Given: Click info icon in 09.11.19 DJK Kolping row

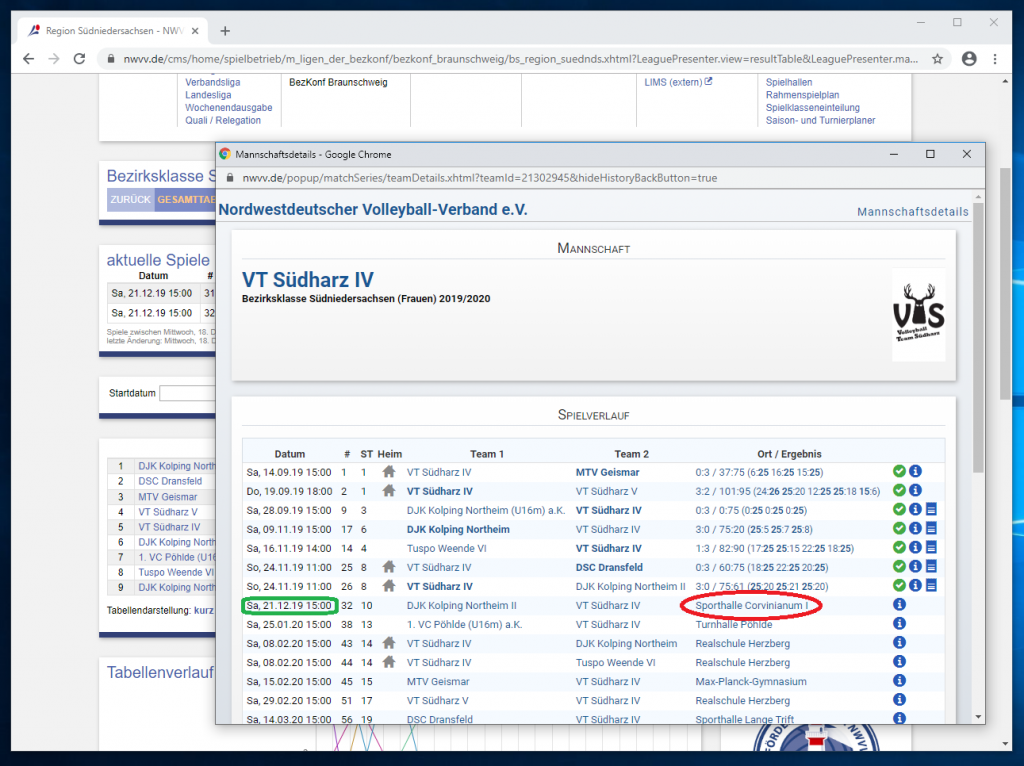Looking at the screenshot, I should coord(915,528).
